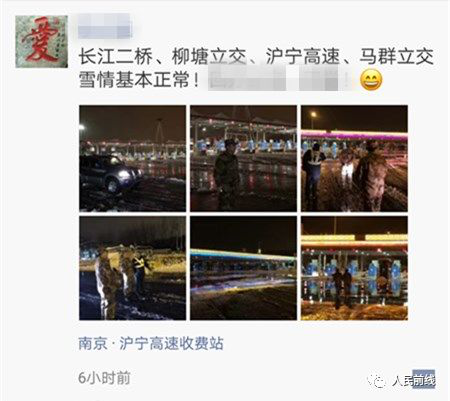Open the photo of the SUV with headlights
This screenshot has width=450, height=401.
click(132, 158)
